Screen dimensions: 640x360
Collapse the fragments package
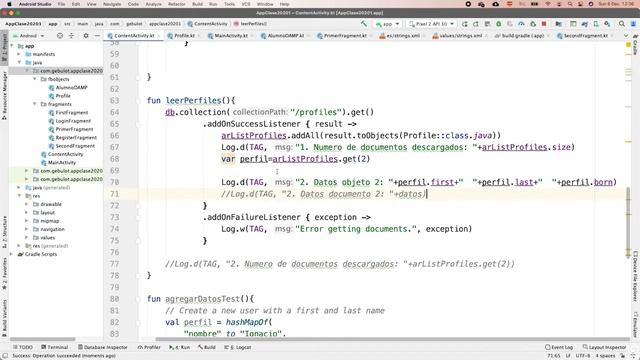click(x=35, y=104)
